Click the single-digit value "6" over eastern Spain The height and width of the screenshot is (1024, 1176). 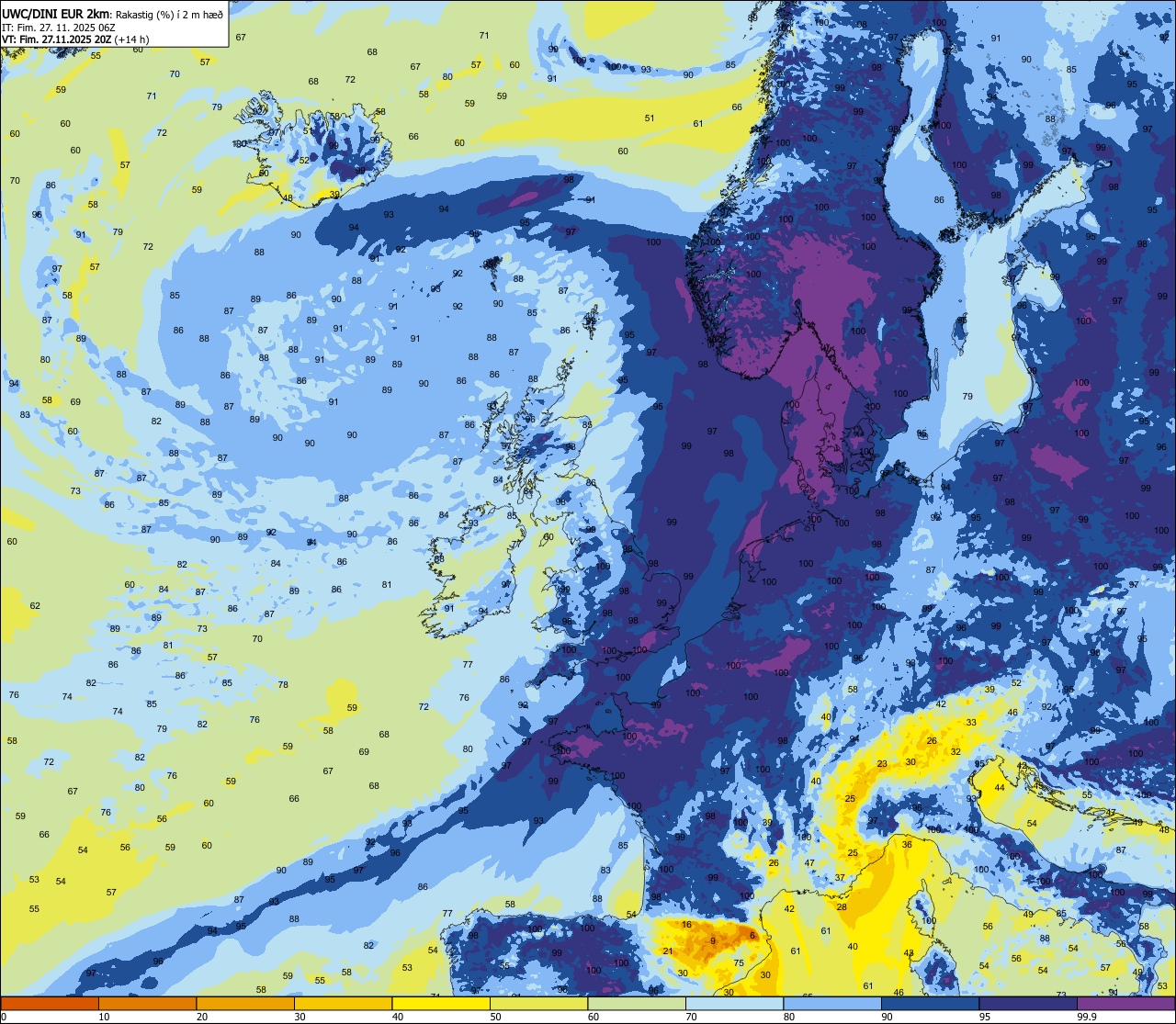[752, 935]
